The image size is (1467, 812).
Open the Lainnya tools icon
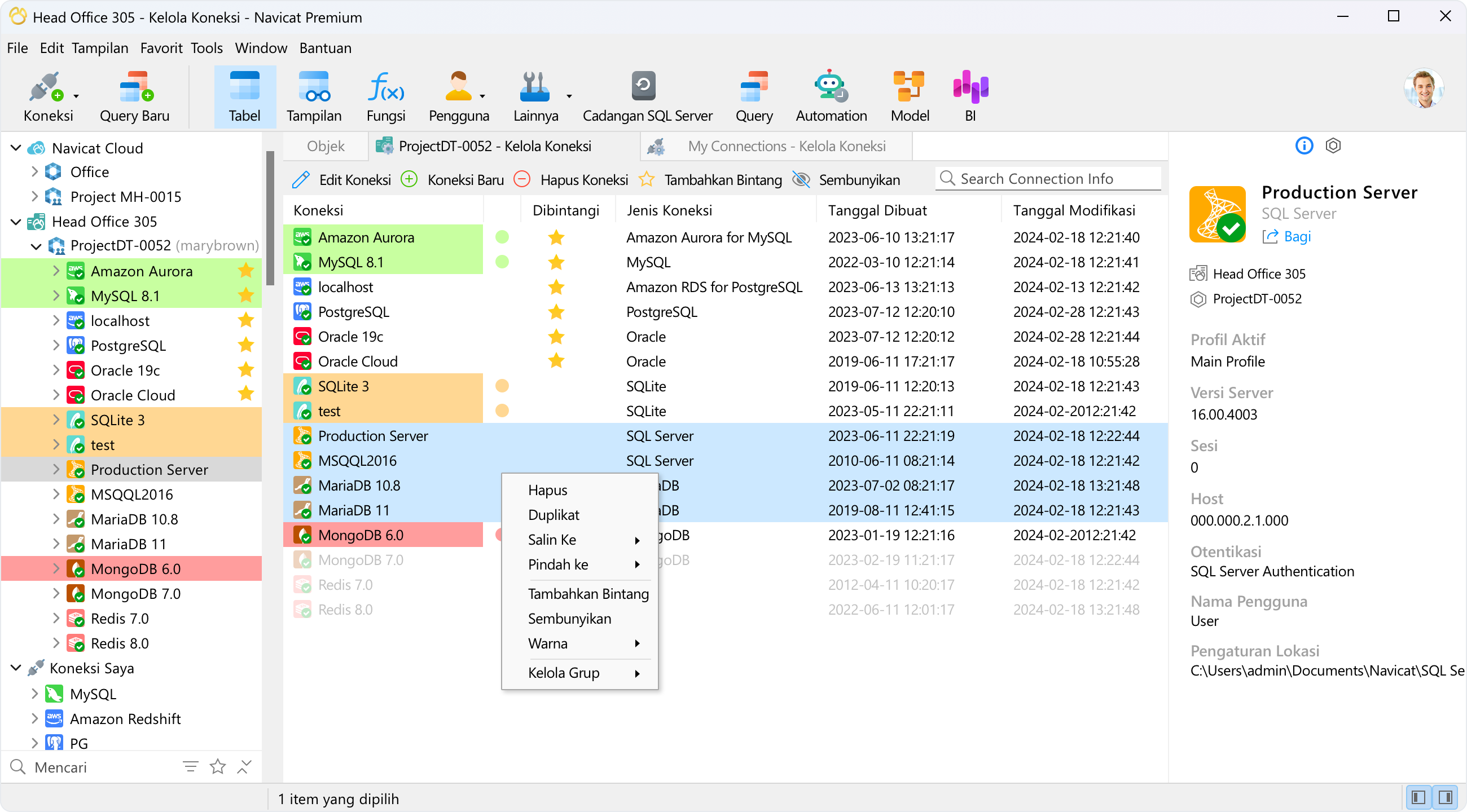coord(535,97)
